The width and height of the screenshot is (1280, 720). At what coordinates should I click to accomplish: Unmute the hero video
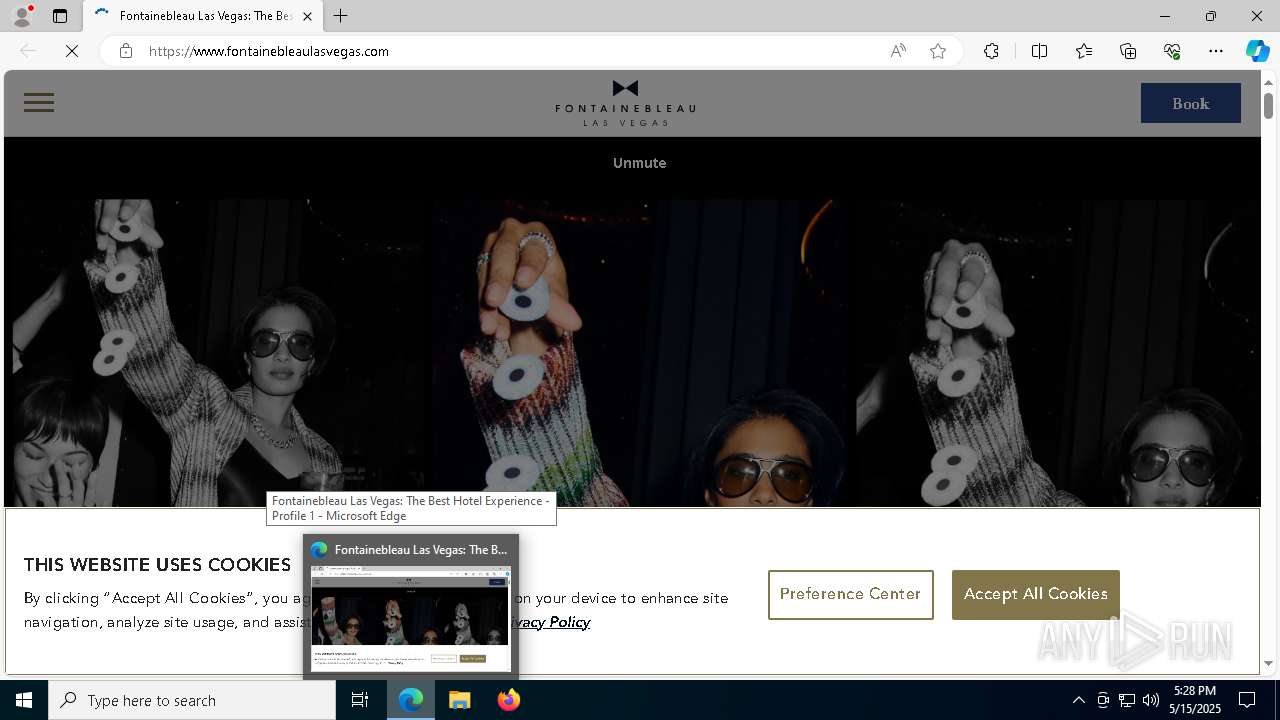640,163
